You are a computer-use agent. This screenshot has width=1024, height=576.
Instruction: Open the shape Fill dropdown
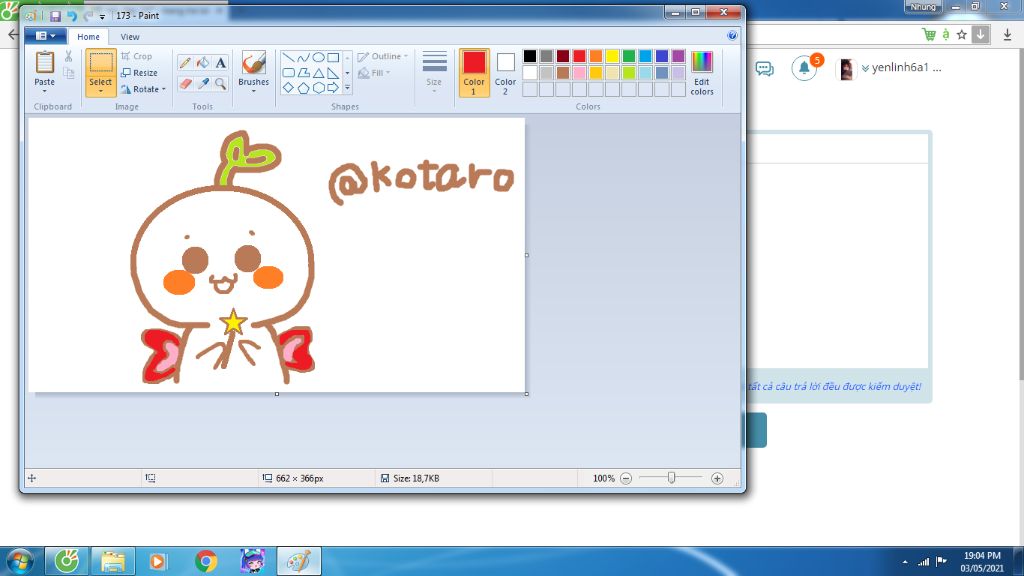tap(374, 72)
